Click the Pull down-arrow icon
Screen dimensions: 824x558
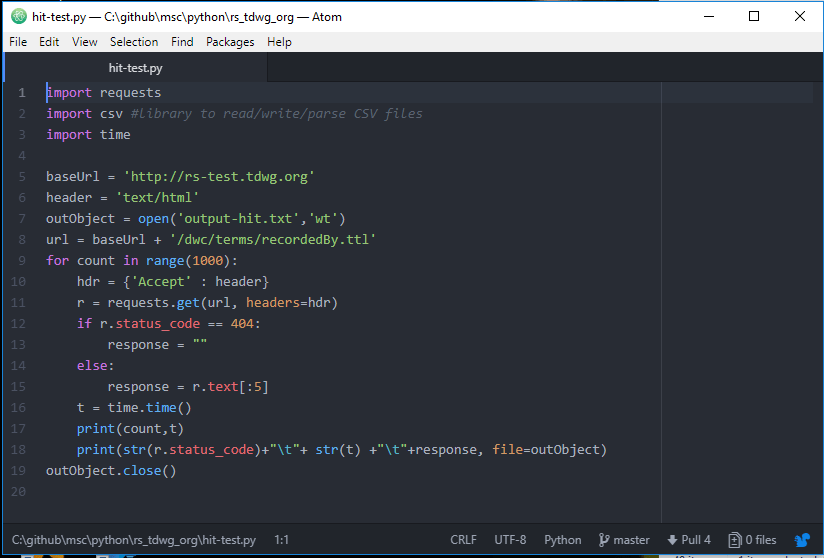click(x=672, y=540)
